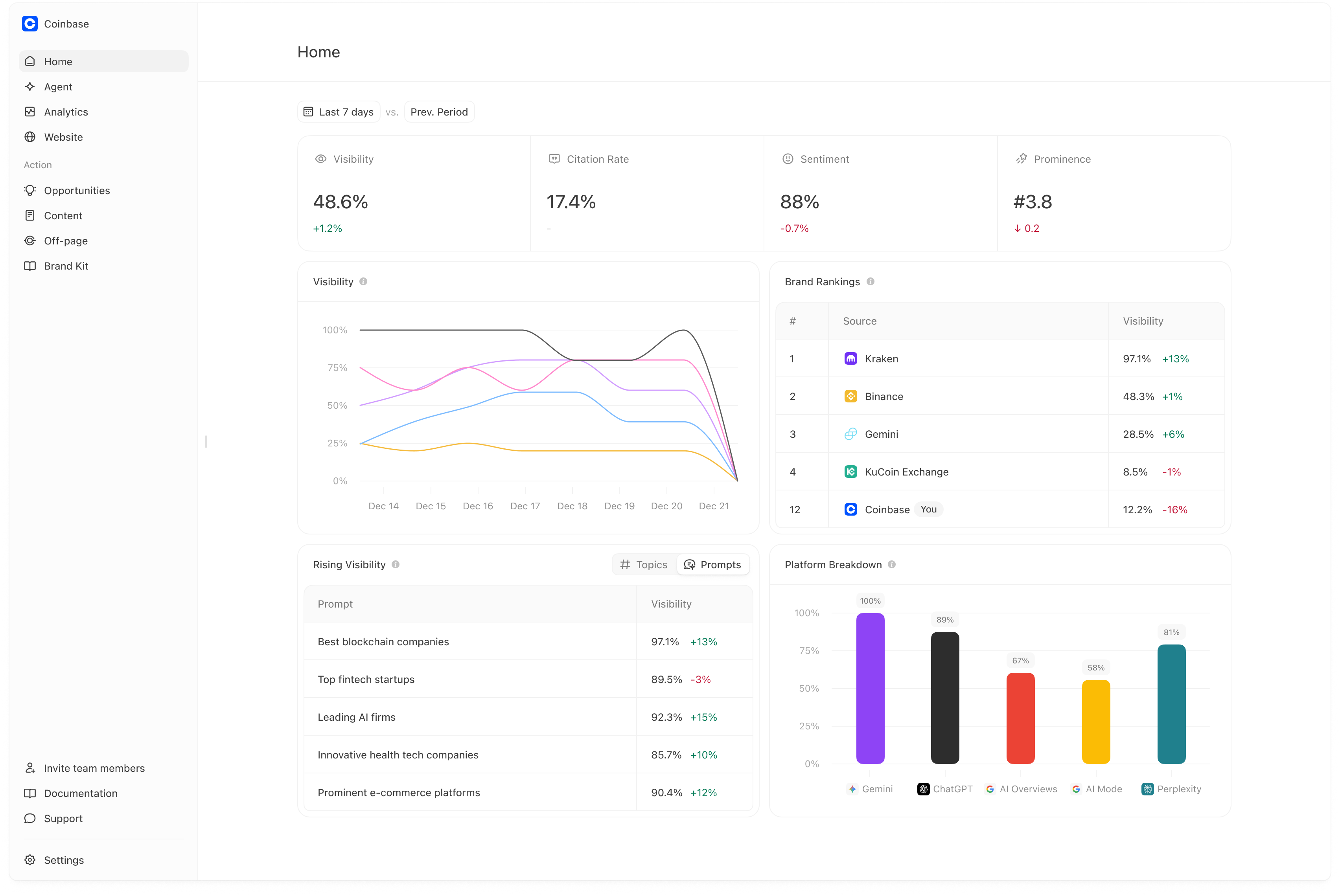
Task: Click the Visibility chart info icon
Action: pyautogui.click(x=363, y=282)
